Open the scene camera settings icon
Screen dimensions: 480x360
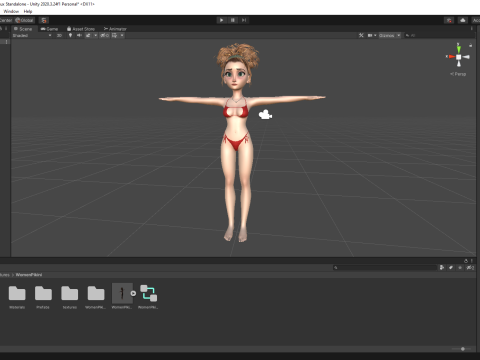370,35
